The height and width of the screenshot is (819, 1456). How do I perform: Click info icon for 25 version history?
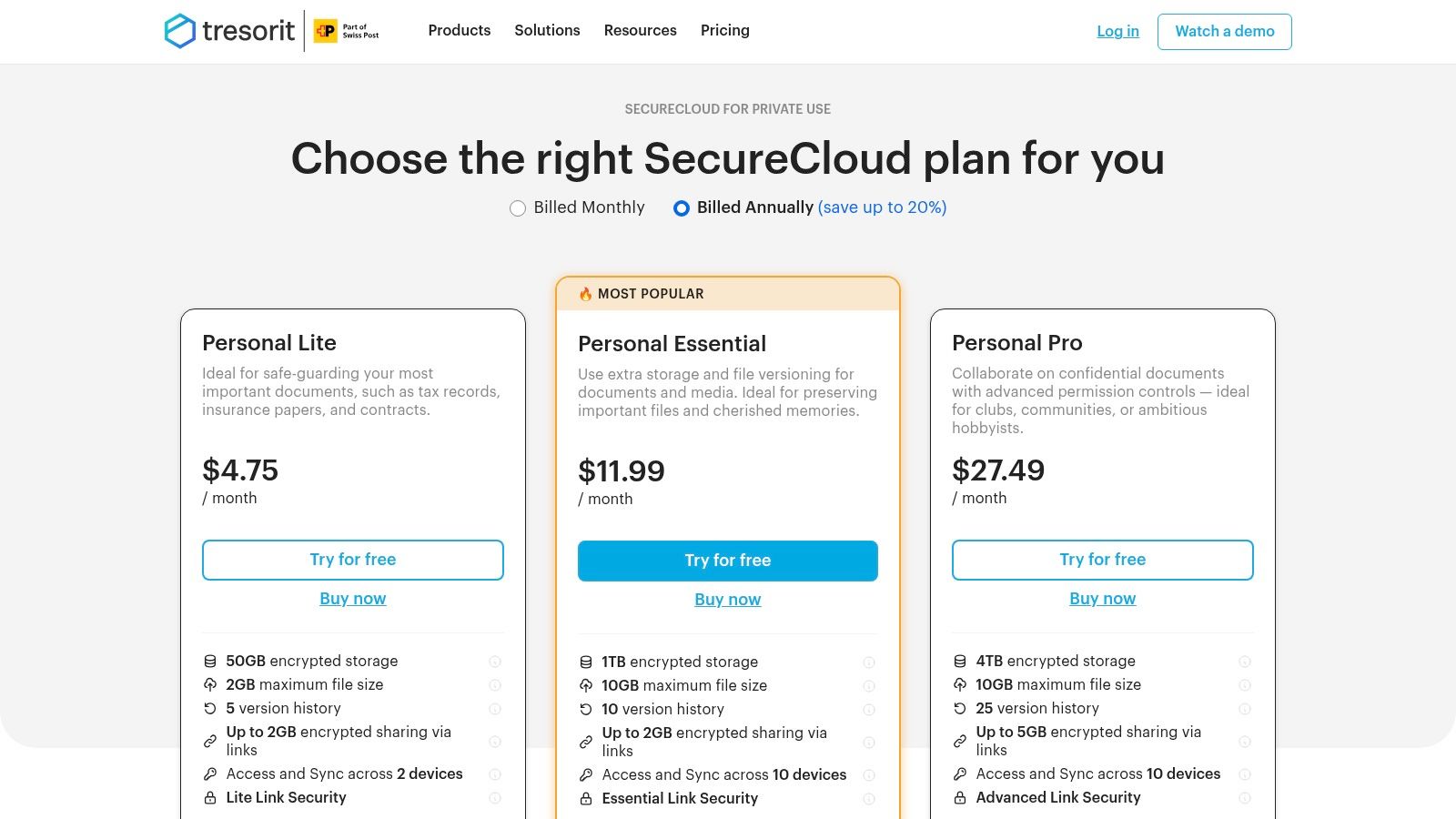click(x=1245, y=709)
